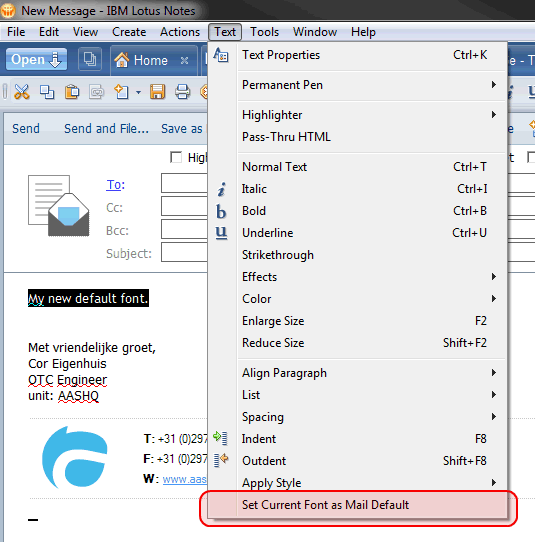Open the View menu
Screen dimensions: 535x542
[x=85, y=32]
